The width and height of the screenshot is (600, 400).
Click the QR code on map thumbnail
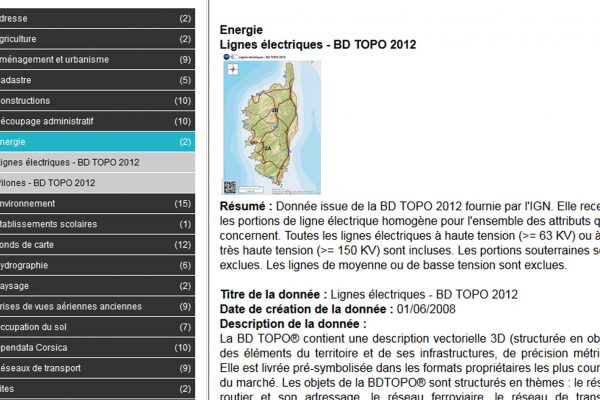(x=230, y=187)
